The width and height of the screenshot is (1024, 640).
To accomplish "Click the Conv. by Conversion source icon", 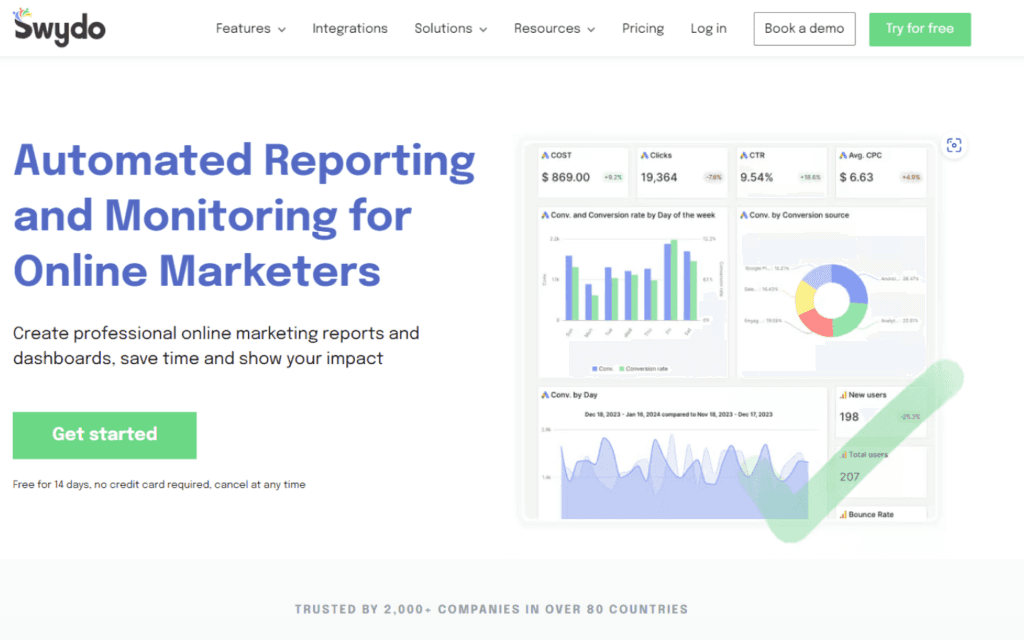I will point(744,215).
